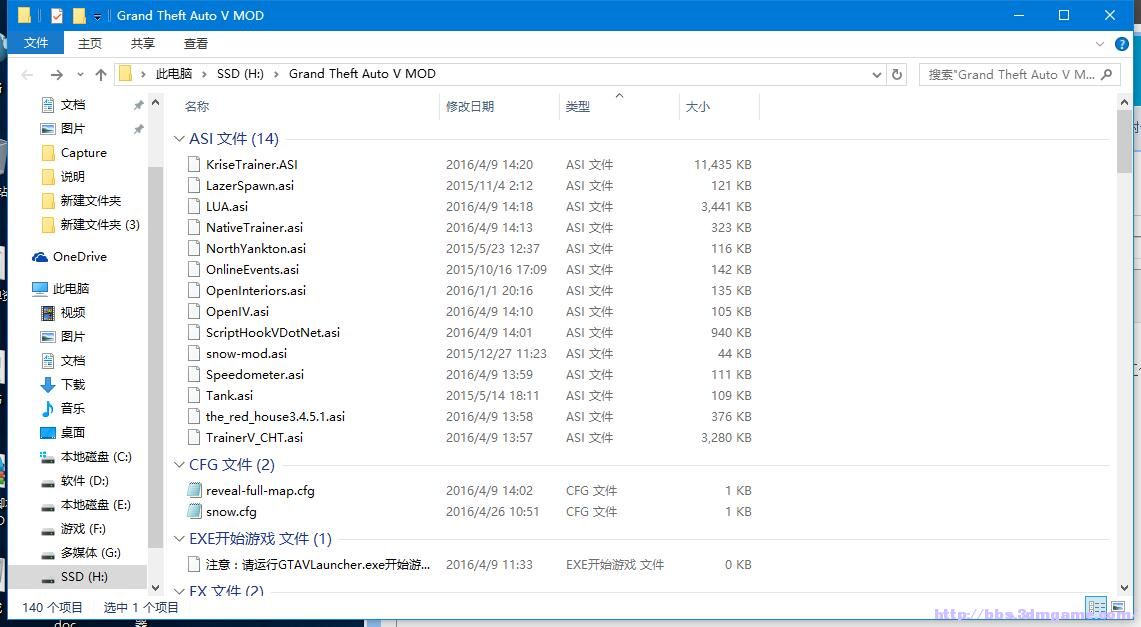Click the properties icon in quick access toolbar
This screenshot has width=1141, height=627.
tap(56, 16)
